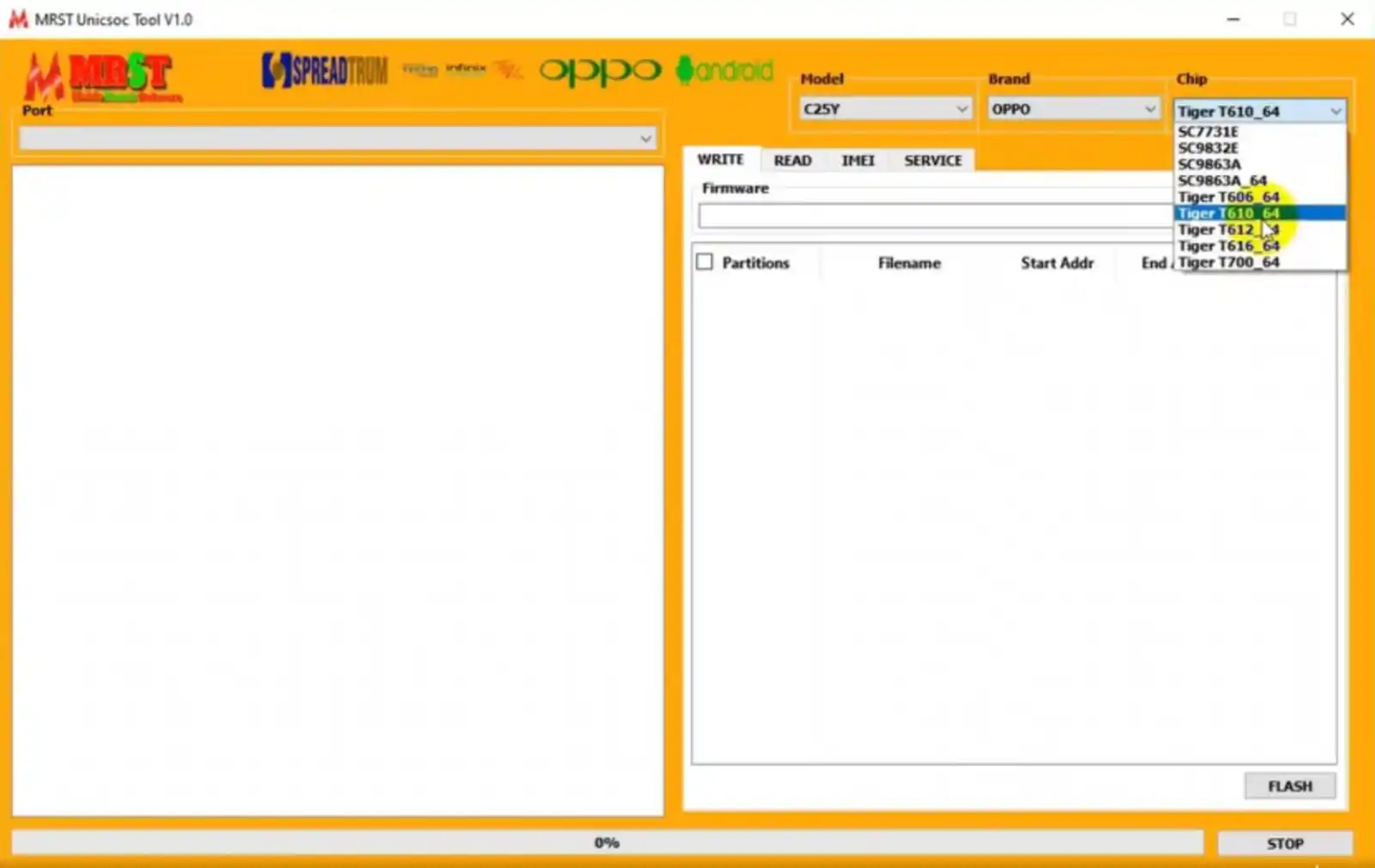Switch to the WRITE tab
The height and width of the screenshot is (868, 1375).
click(721, 160)
